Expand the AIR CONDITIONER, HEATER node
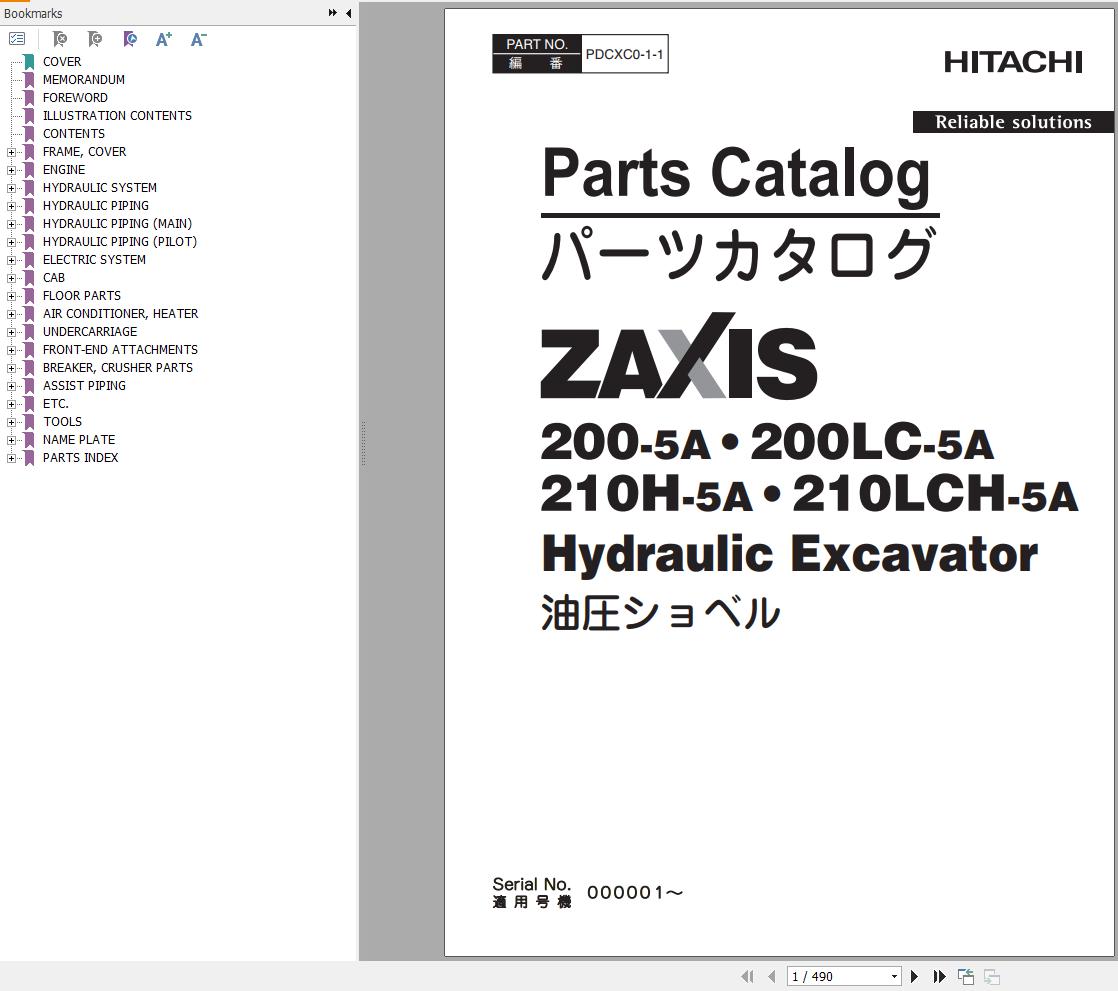The height and width of the screenshot is (991, 1118). (x=11, y=314)
